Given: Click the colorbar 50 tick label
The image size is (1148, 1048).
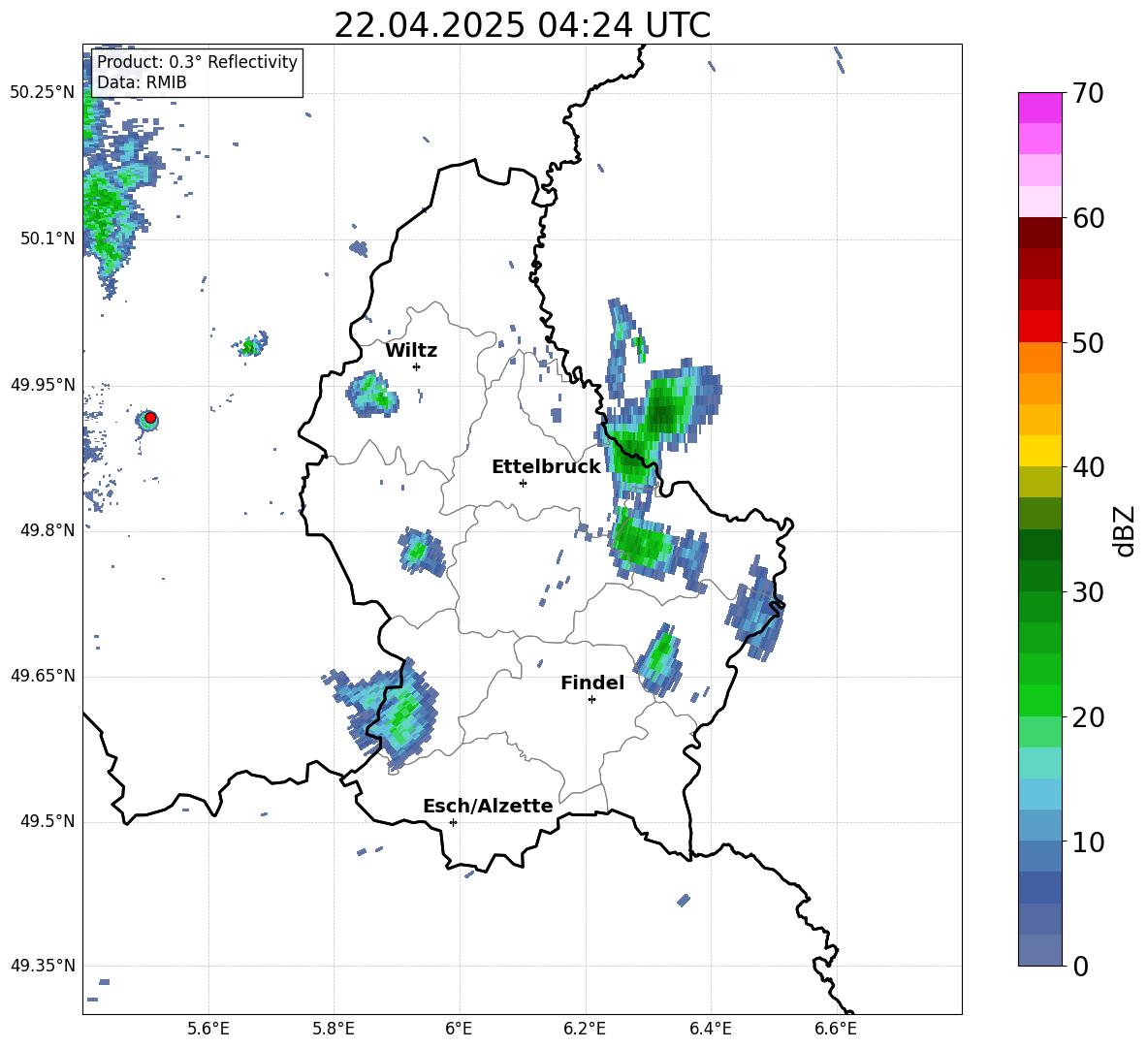Looking at the screenshot, I should 1088,342.
